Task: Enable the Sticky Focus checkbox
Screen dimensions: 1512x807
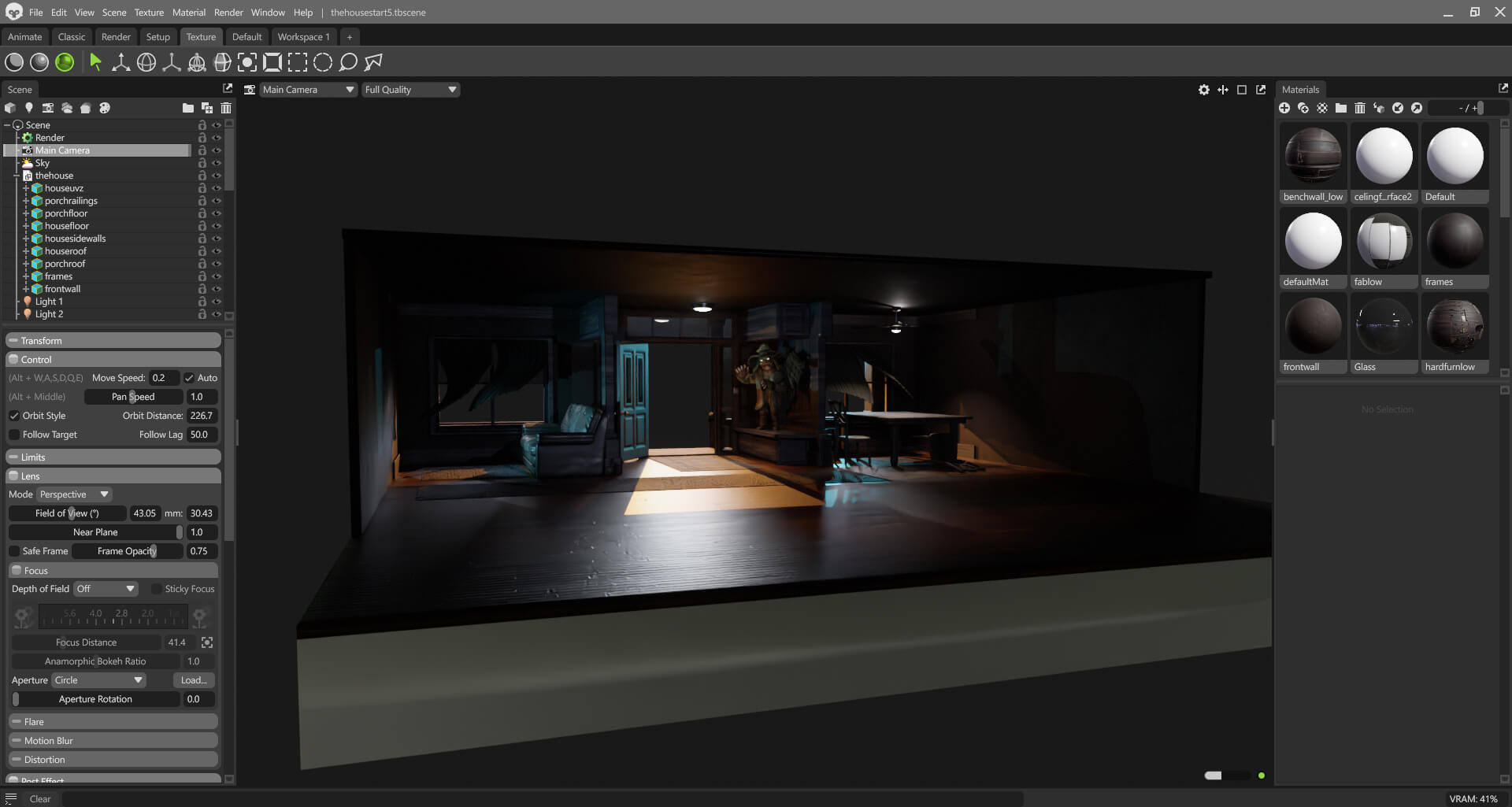Action: coord(157,589)
